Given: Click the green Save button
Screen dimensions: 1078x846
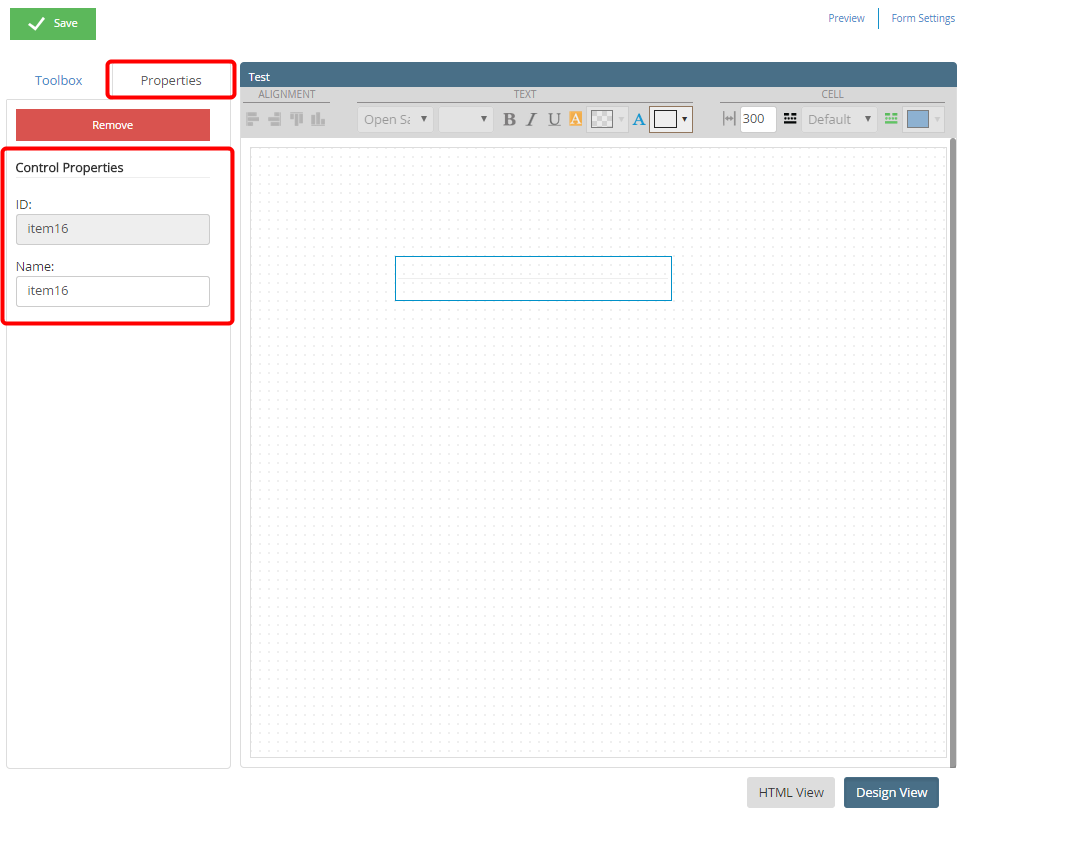Looking at the screenshot, I should pos(53,24).
